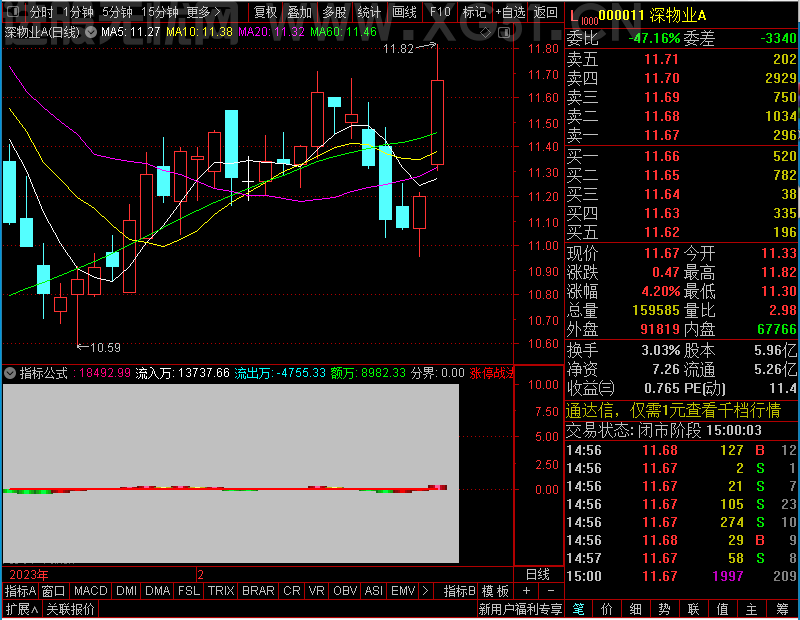Open the 模板 template menu
The image size is (800, 620).
coord(495,591)
